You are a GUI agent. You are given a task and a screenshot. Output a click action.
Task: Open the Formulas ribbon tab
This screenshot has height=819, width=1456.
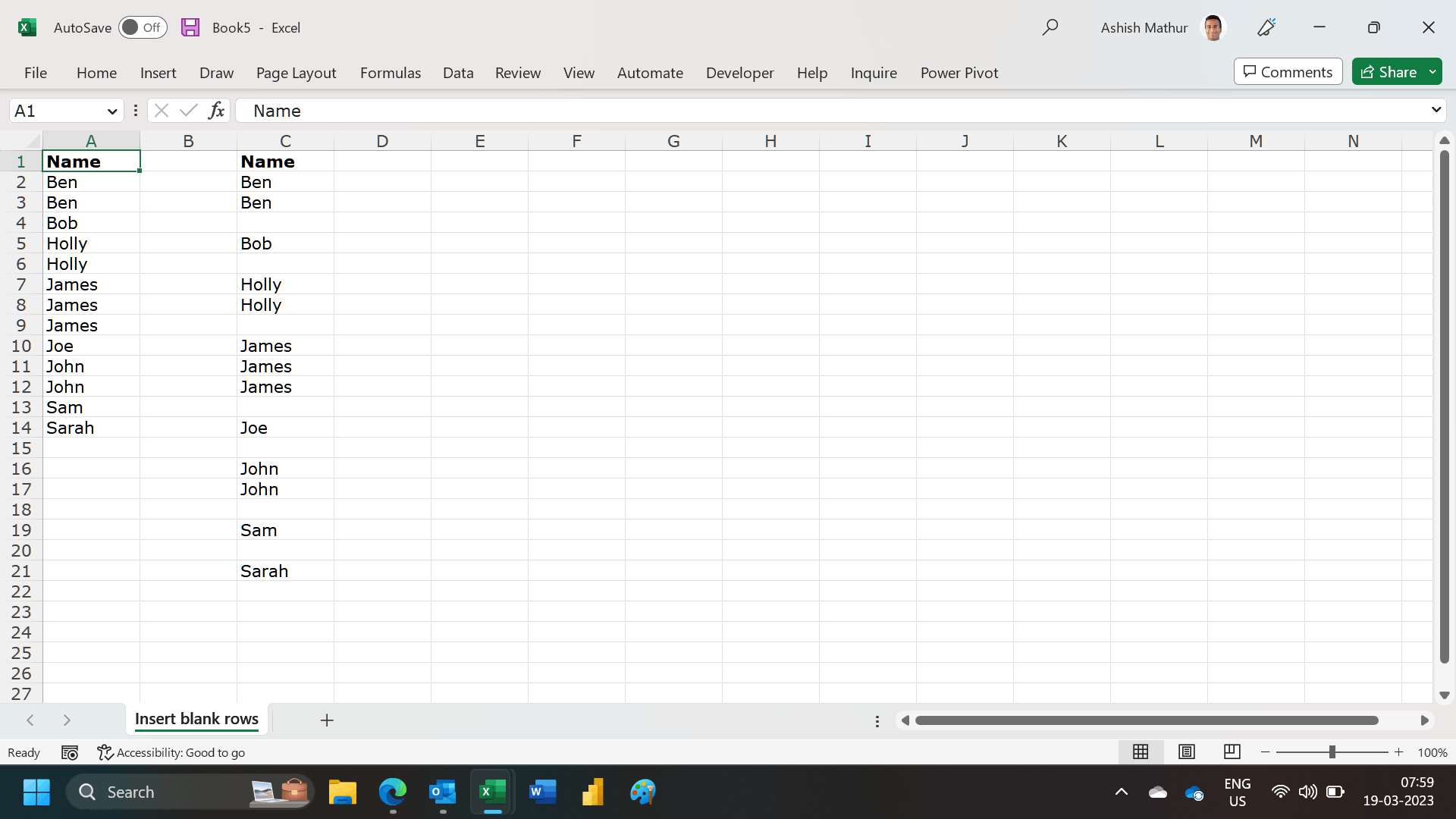391,73
